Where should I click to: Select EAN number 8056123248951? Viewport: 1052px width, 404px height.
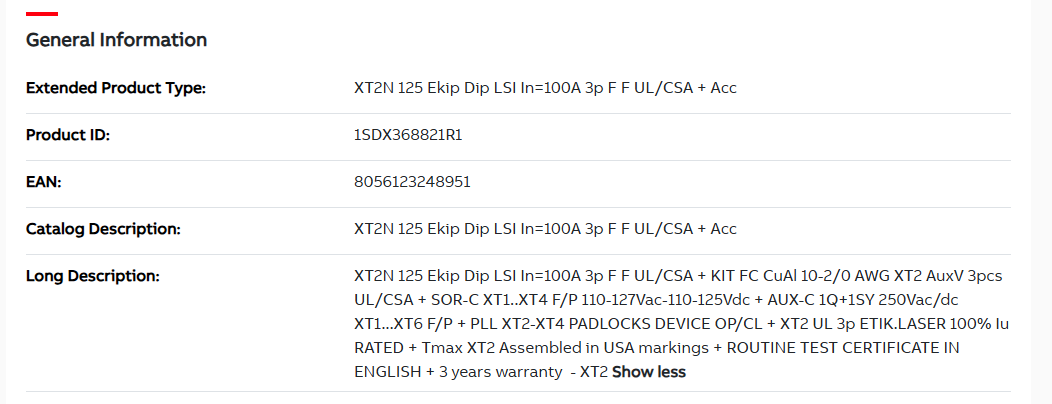(412, 182)
